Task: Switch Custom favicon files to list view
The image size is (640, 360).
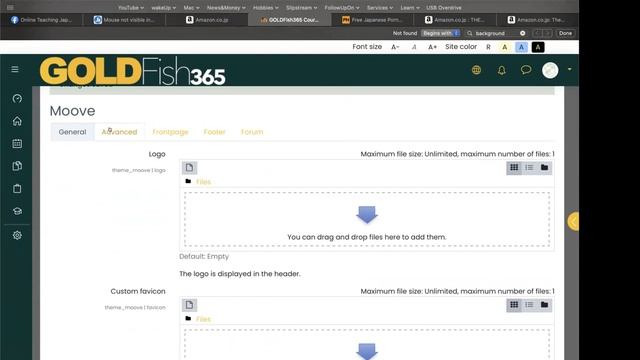Action: click(529, 305)
